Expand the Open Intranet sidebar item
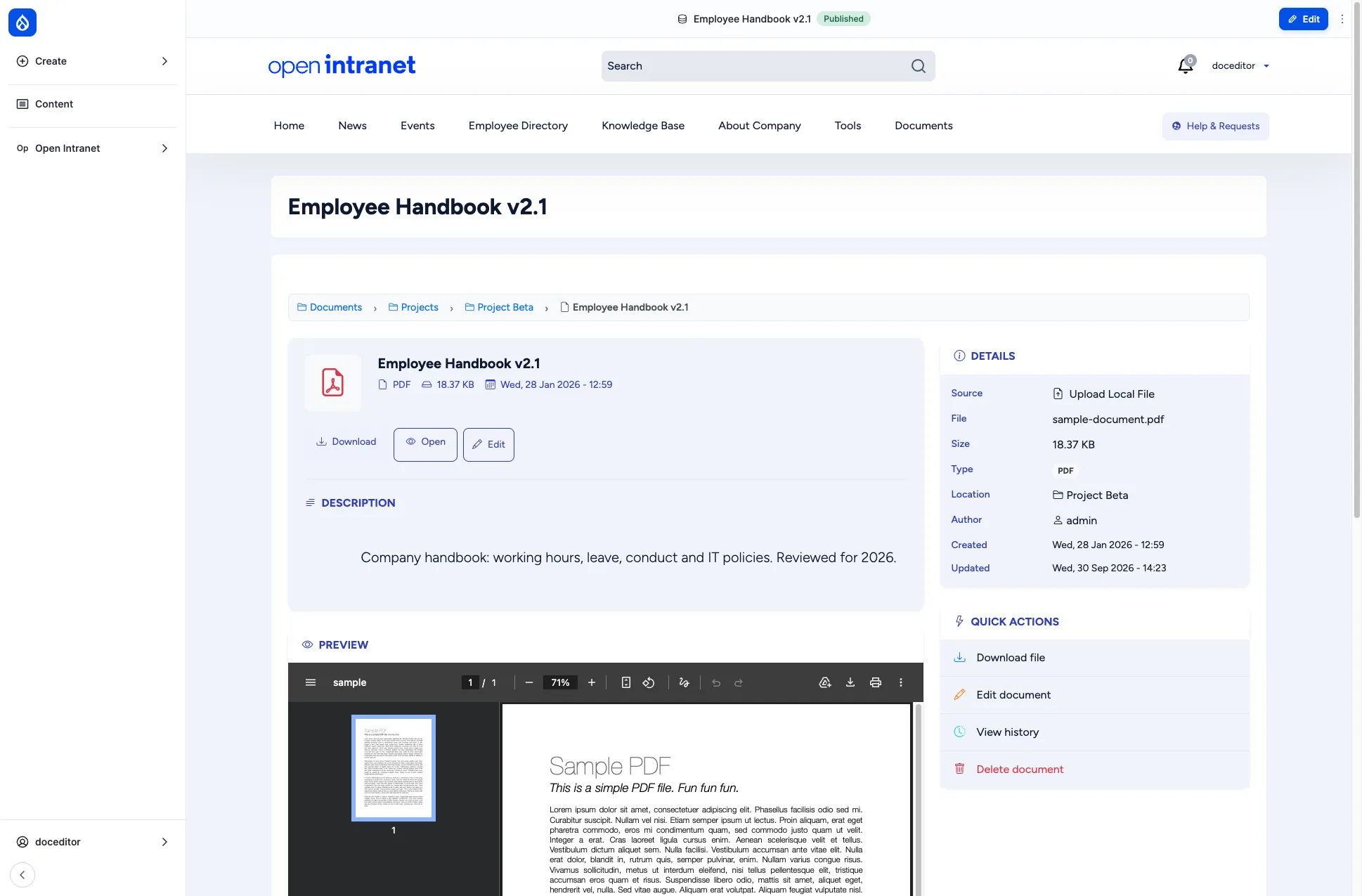The image size is (1362, 896). click(93, 148)
